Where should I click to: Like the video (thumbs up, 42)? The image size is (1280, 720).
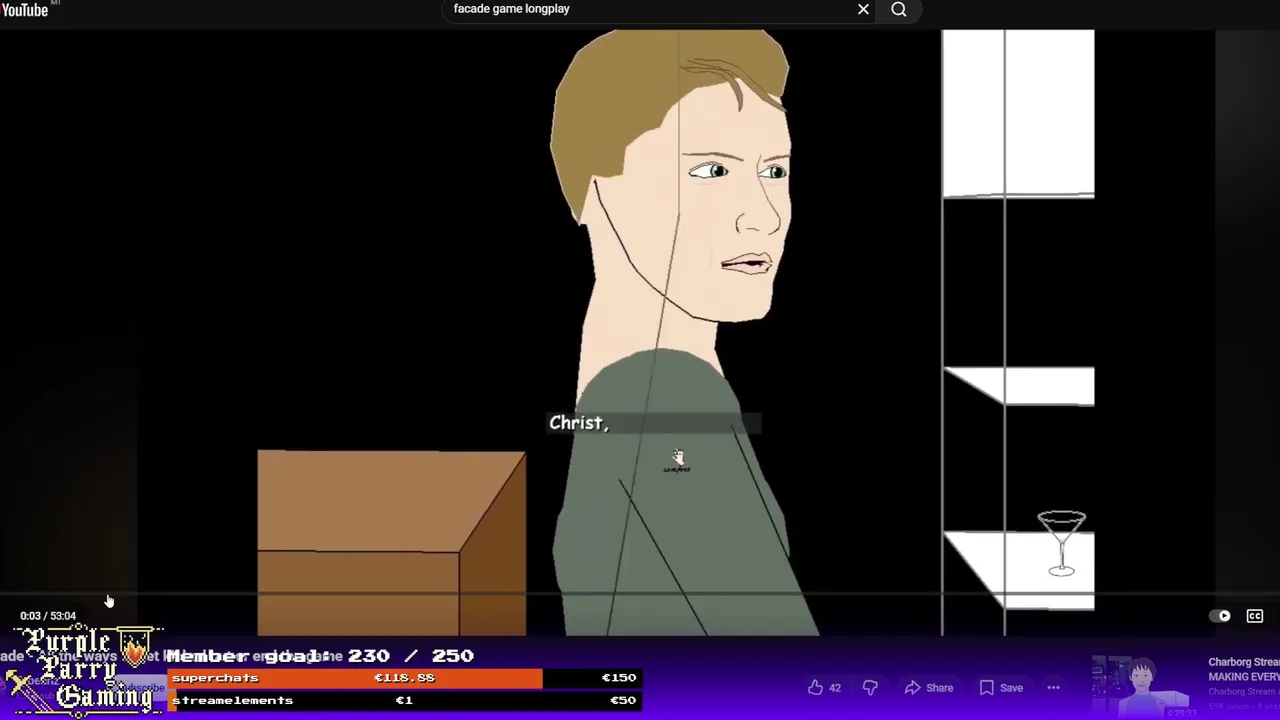825,688
